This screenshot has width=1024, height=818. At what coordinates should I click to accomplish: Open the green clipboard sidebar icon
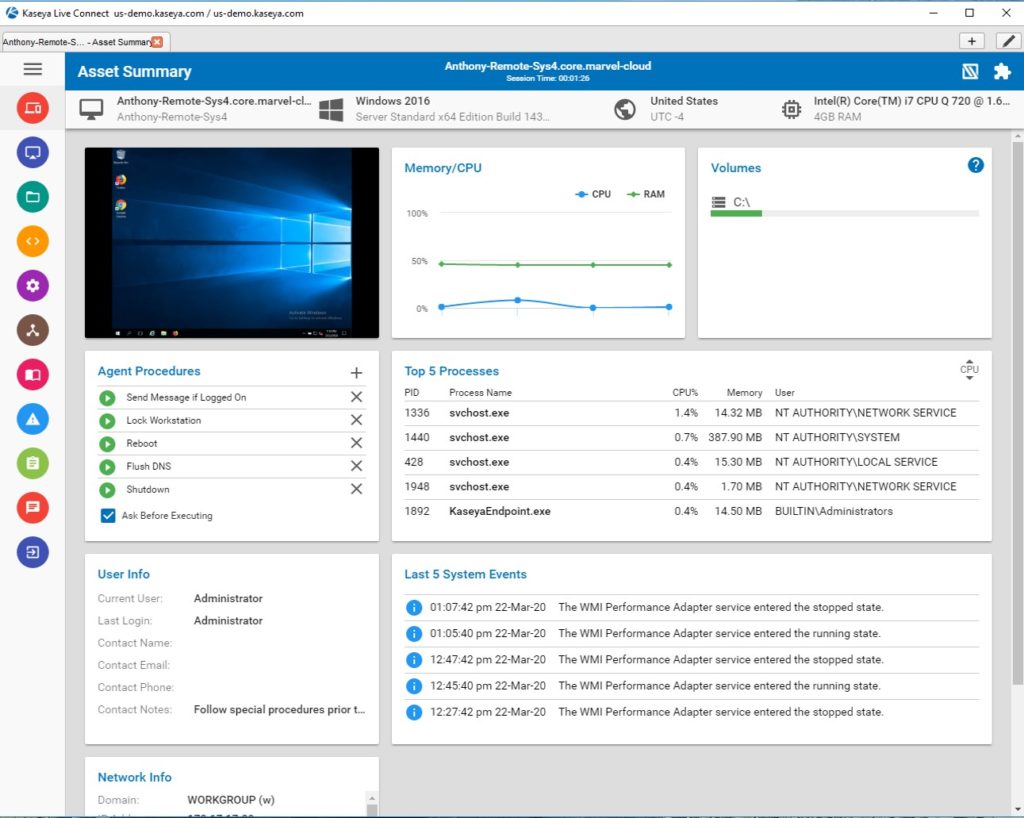[x=33, y=464]
